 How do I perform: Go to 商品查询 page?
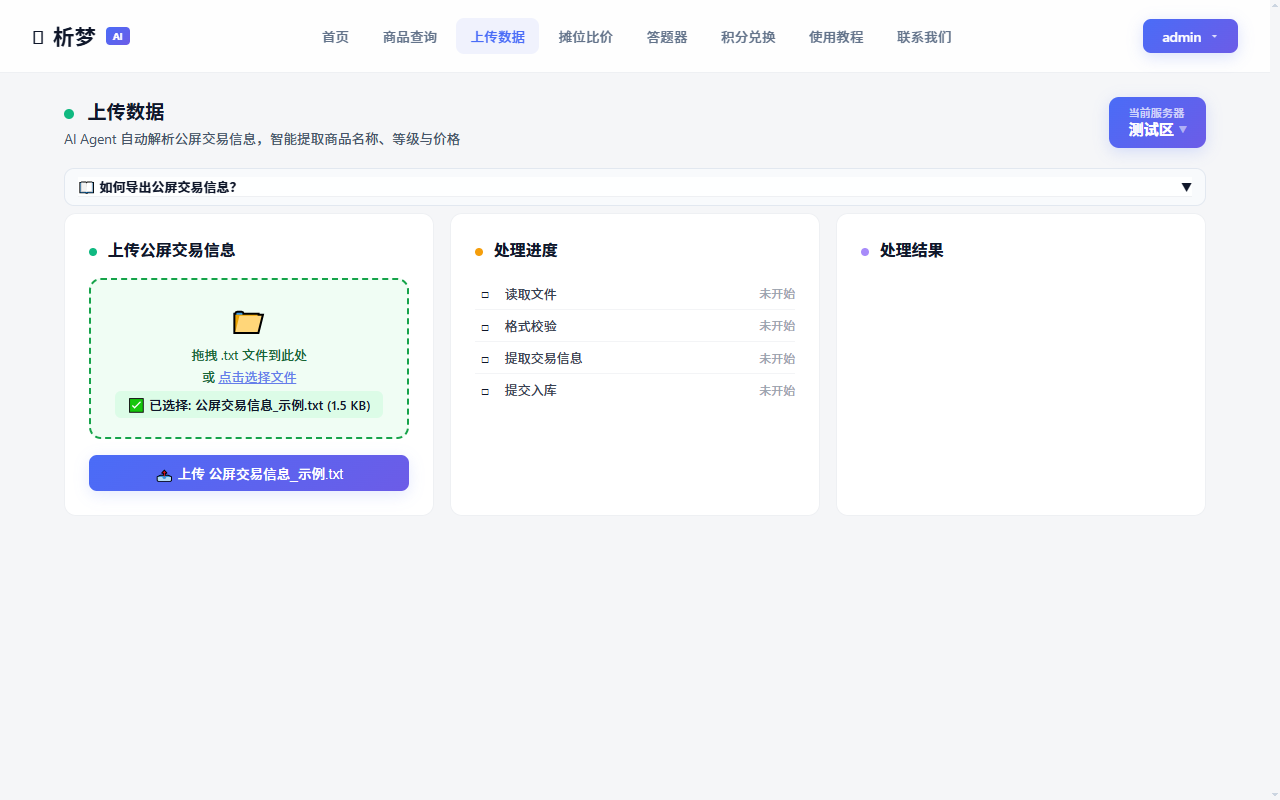click(410, 37)
